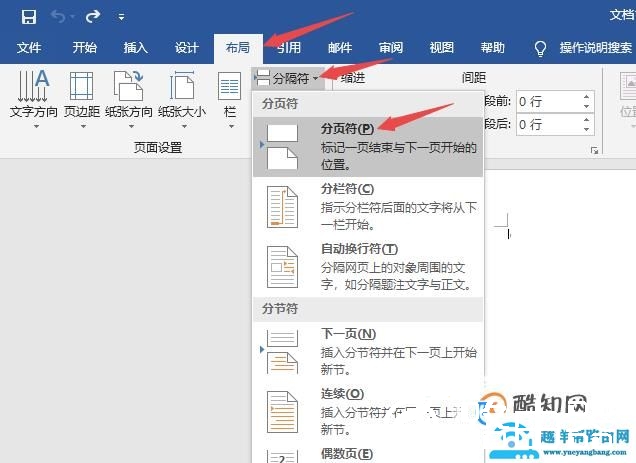
Task: Switch to the 设计 tab
Action: click(187, 48)
